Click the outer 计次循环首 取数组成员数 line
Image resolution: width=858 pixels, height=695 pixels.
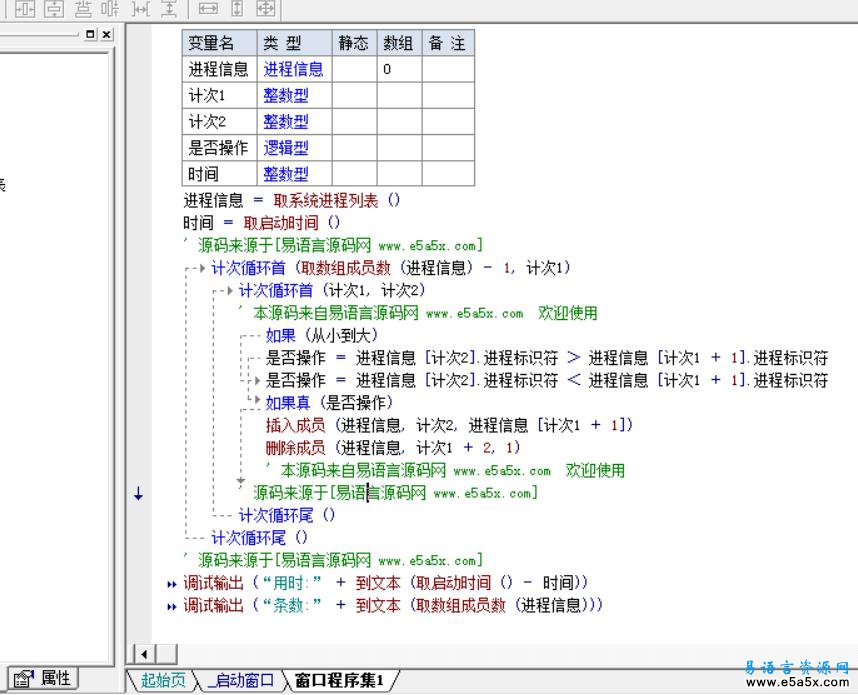391,268
